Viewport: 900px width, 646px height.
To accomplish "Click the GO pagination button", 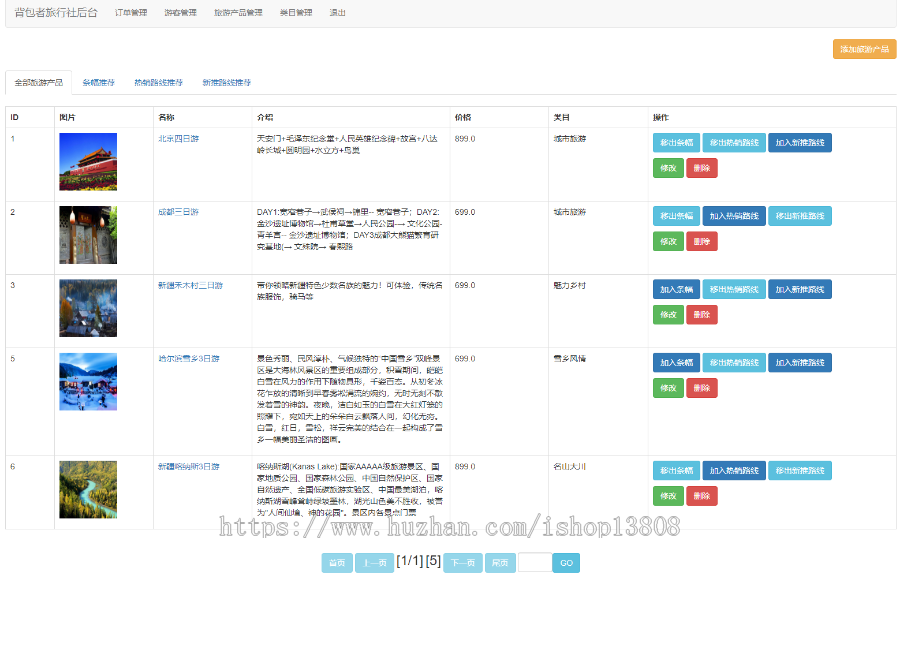I will [x=566, y=563].
